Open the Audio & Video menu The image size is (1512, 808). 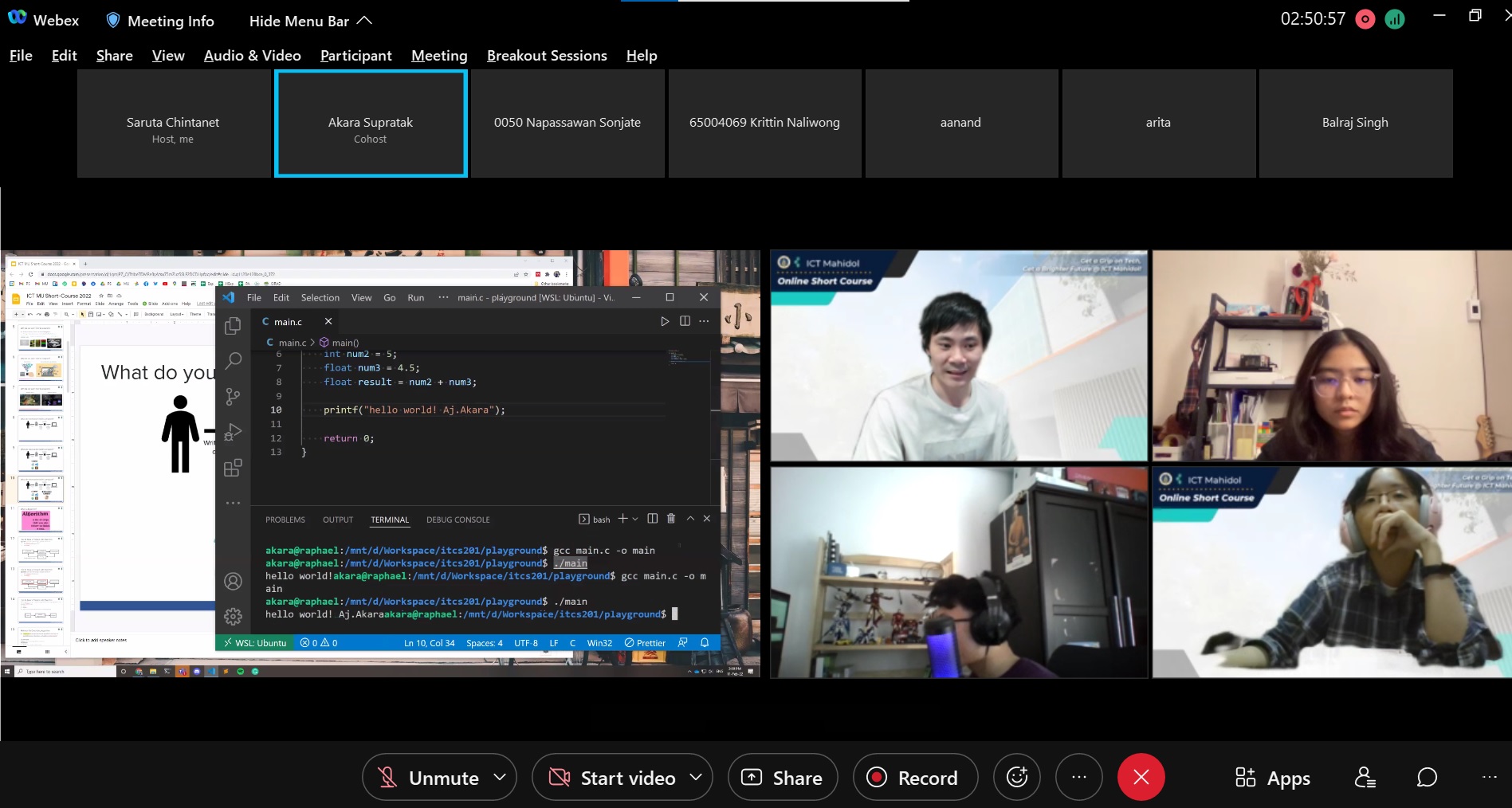[252, 56]
